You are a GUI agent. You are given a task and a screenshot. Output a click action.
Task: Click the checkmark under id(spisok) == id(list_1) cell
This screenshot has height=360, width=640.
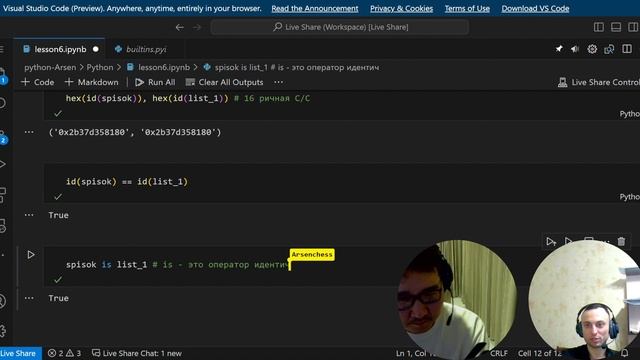pyautogui.click(x=58, y=197)
